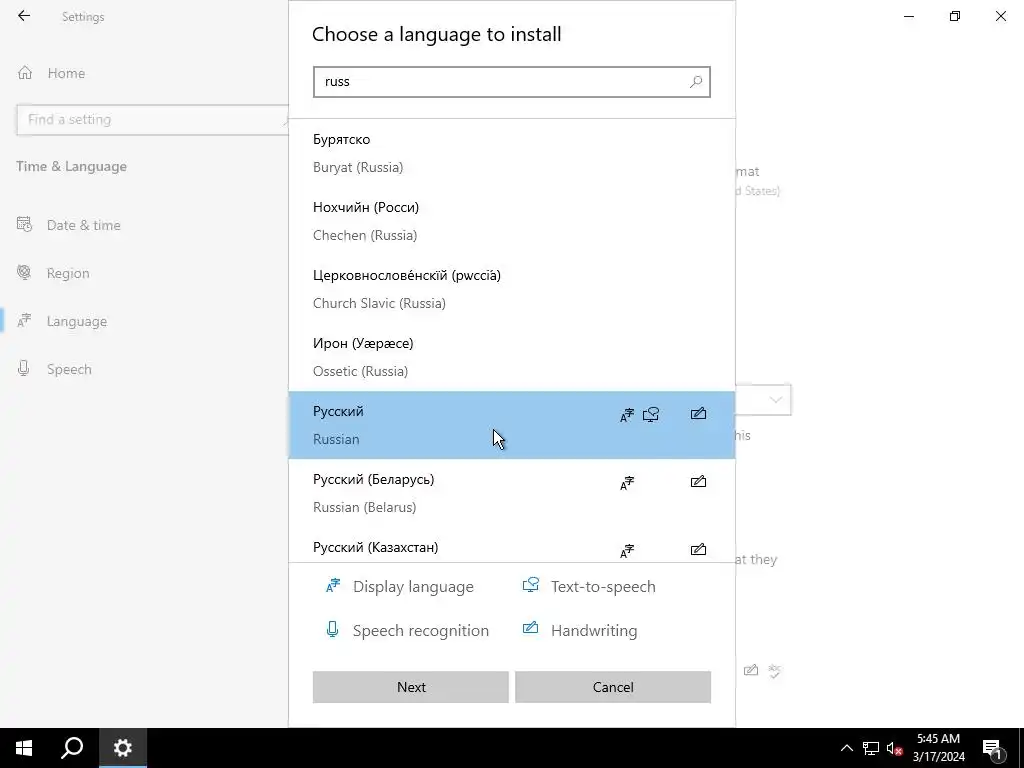Viewport: 1024px width, 768px height.
Task: Select Chechen (Russia) language
Action: tap(512, 221)
